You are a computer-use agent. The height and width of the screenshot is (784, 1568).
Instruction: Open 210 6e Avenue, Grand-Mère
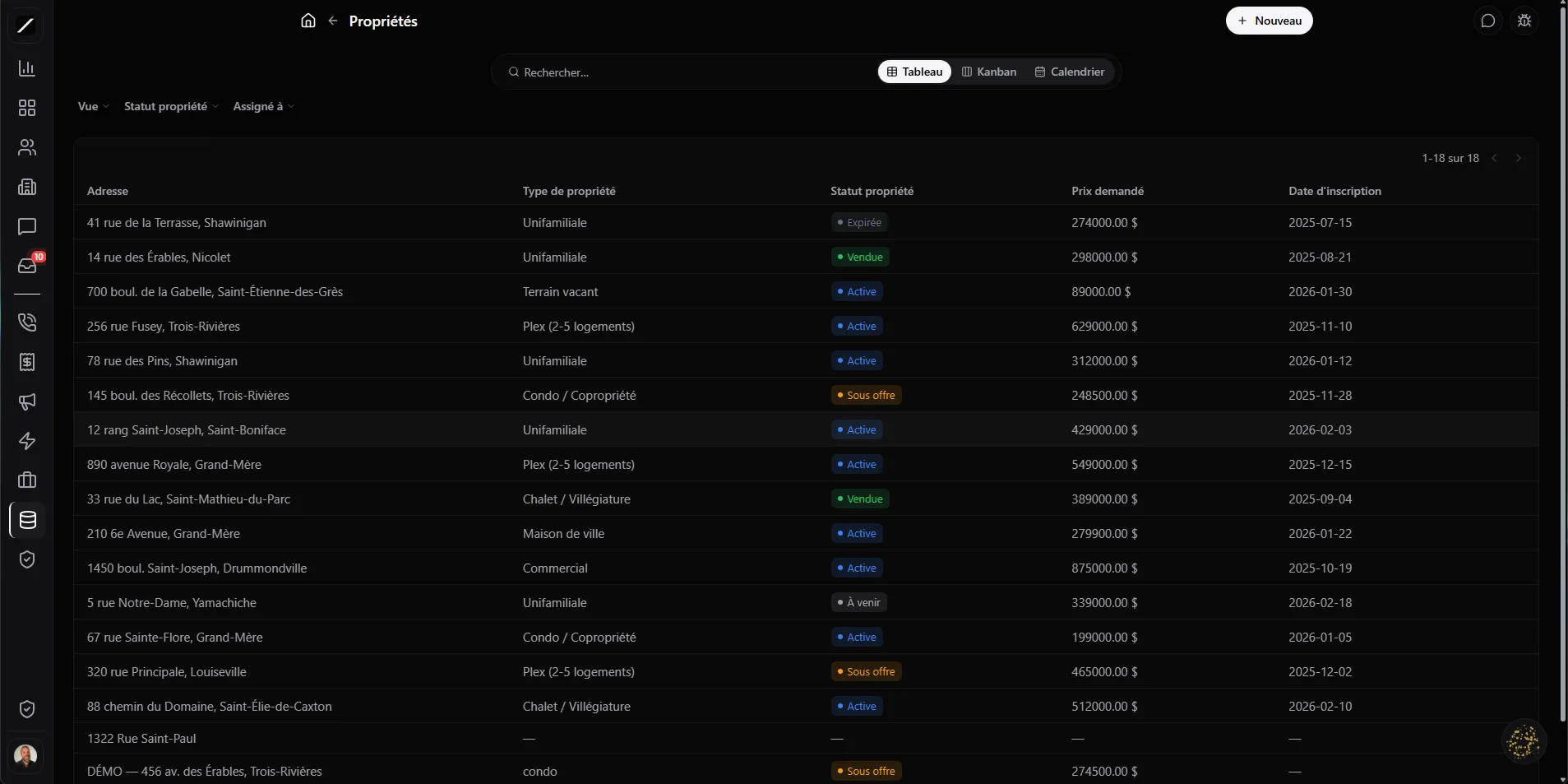point(806,533)
